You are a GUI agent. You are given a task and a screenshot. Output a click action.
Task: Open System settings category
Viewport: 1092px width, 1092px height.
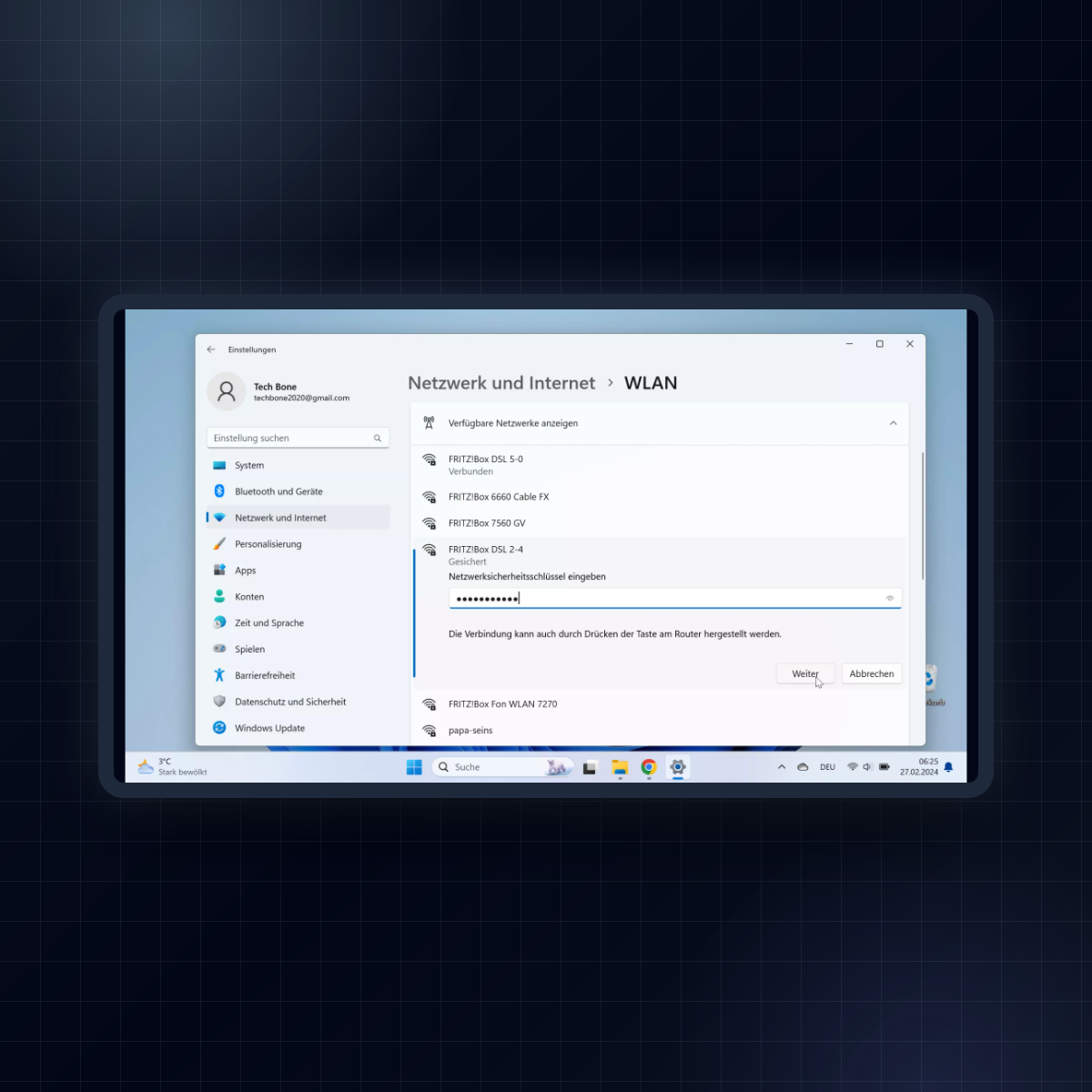(x=298, y=465)
